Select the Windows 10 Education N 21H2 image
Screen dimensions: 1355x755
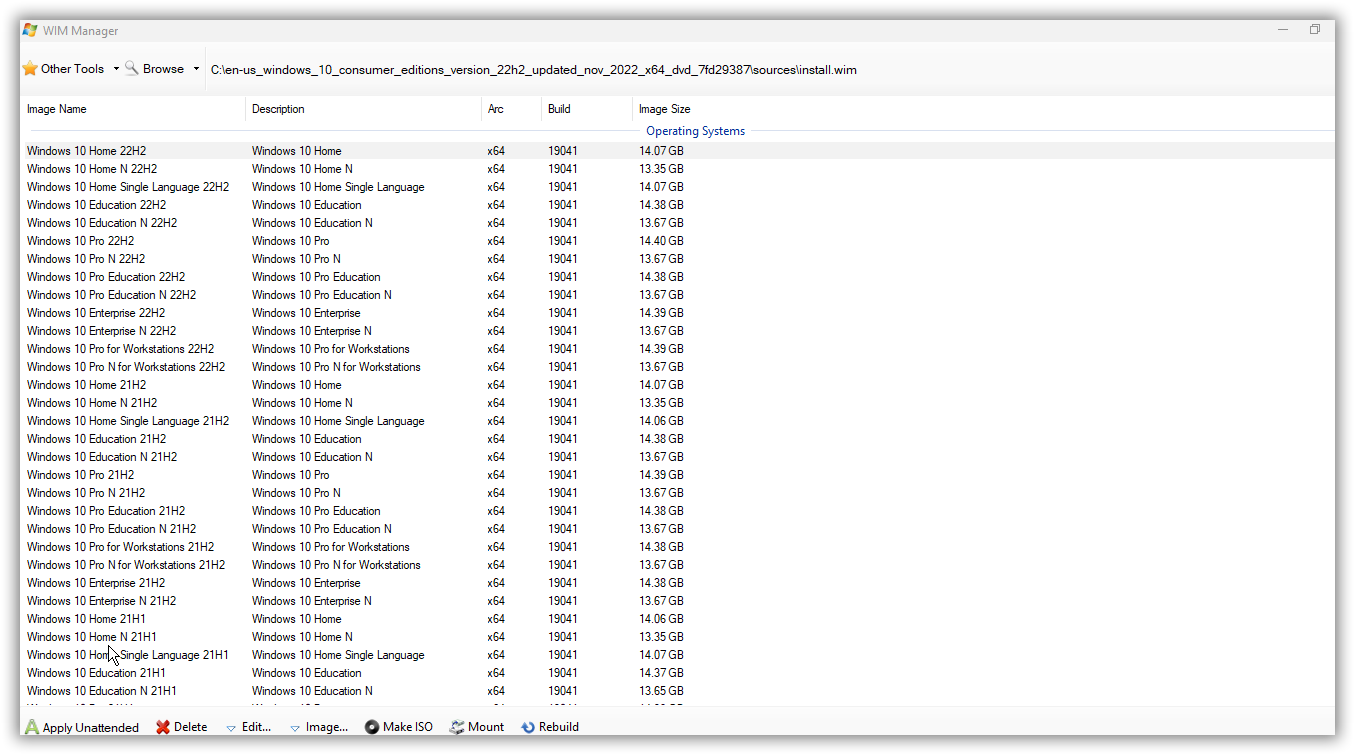[x=102, y=457]
